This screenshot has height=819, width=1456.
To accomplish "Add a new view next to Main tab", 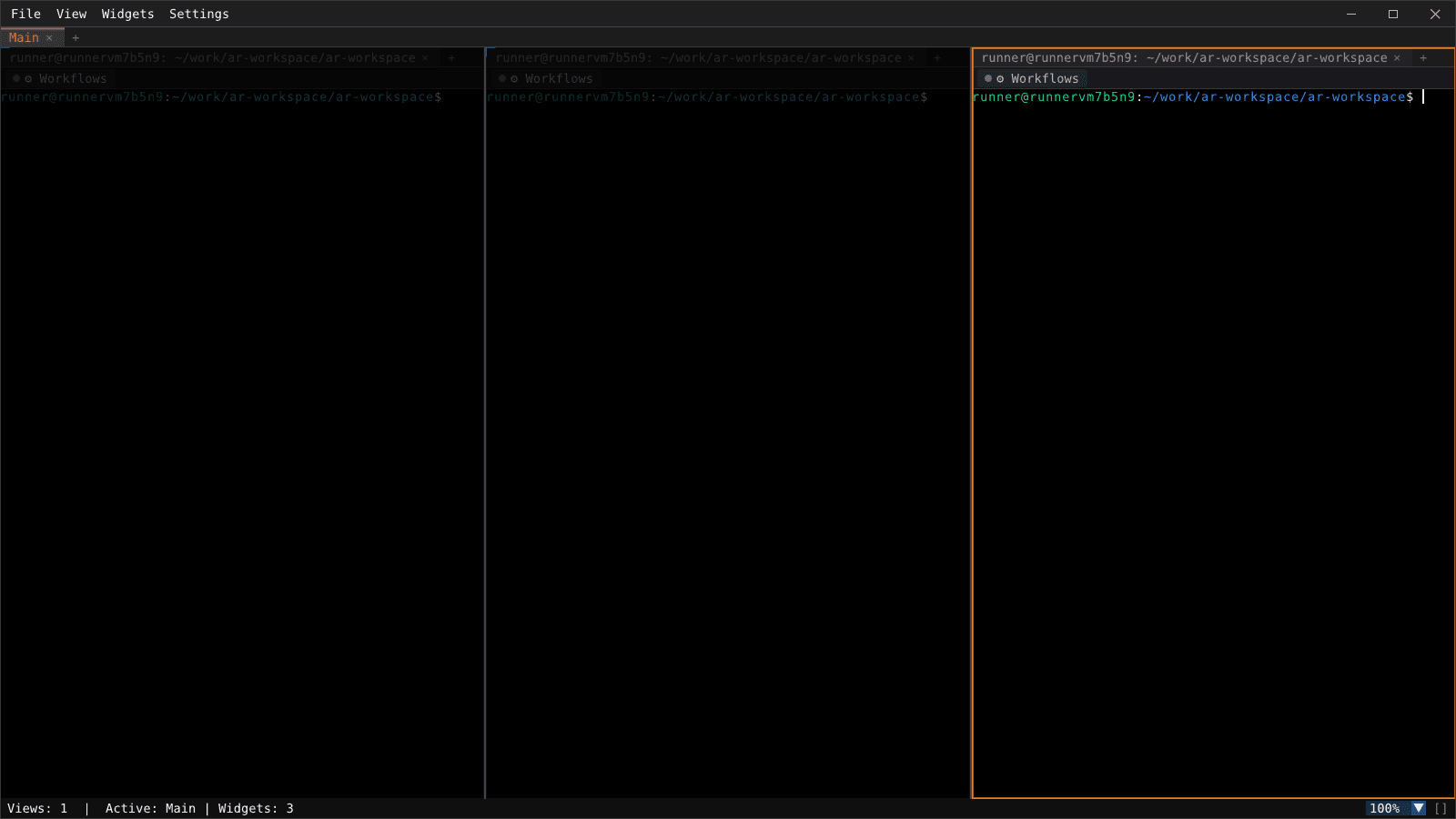I will [76, 38].
